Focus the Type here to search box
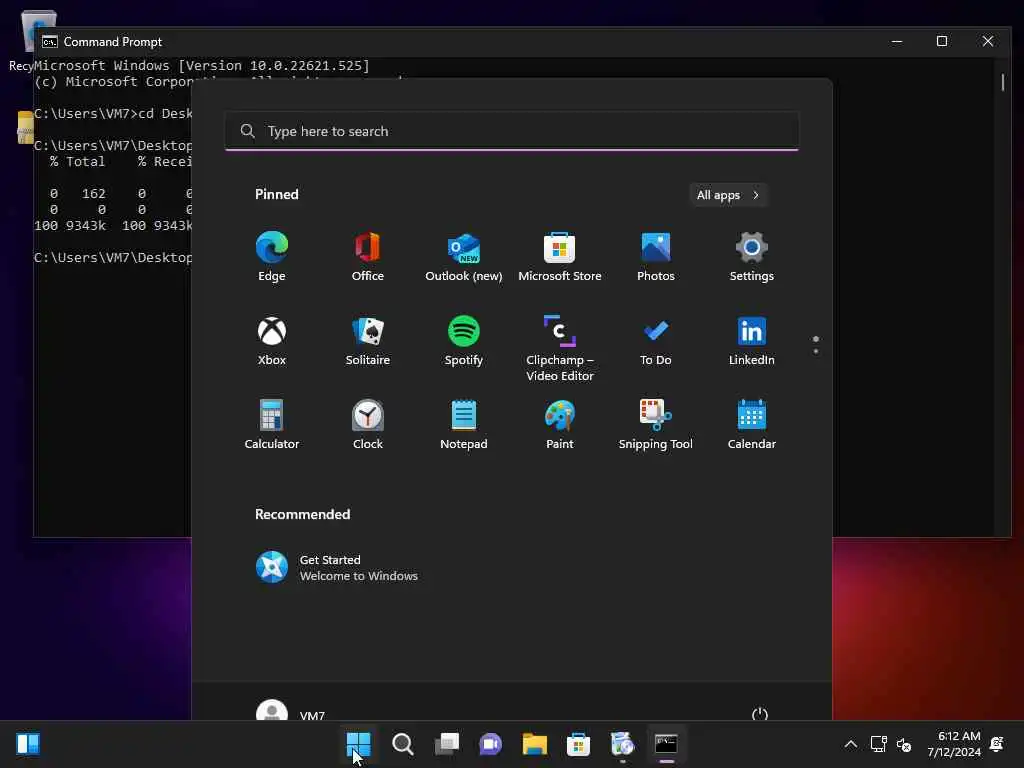Image resolution: width=1024 pixels, height=768 pixels. pyautogui.click(x=512, y=131)
